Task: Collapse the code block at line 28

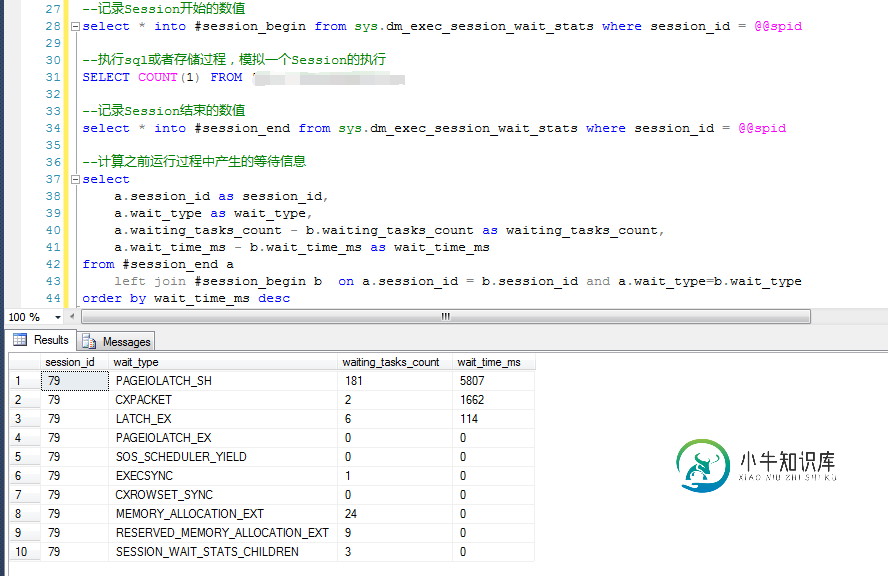Action: [75, 26]
